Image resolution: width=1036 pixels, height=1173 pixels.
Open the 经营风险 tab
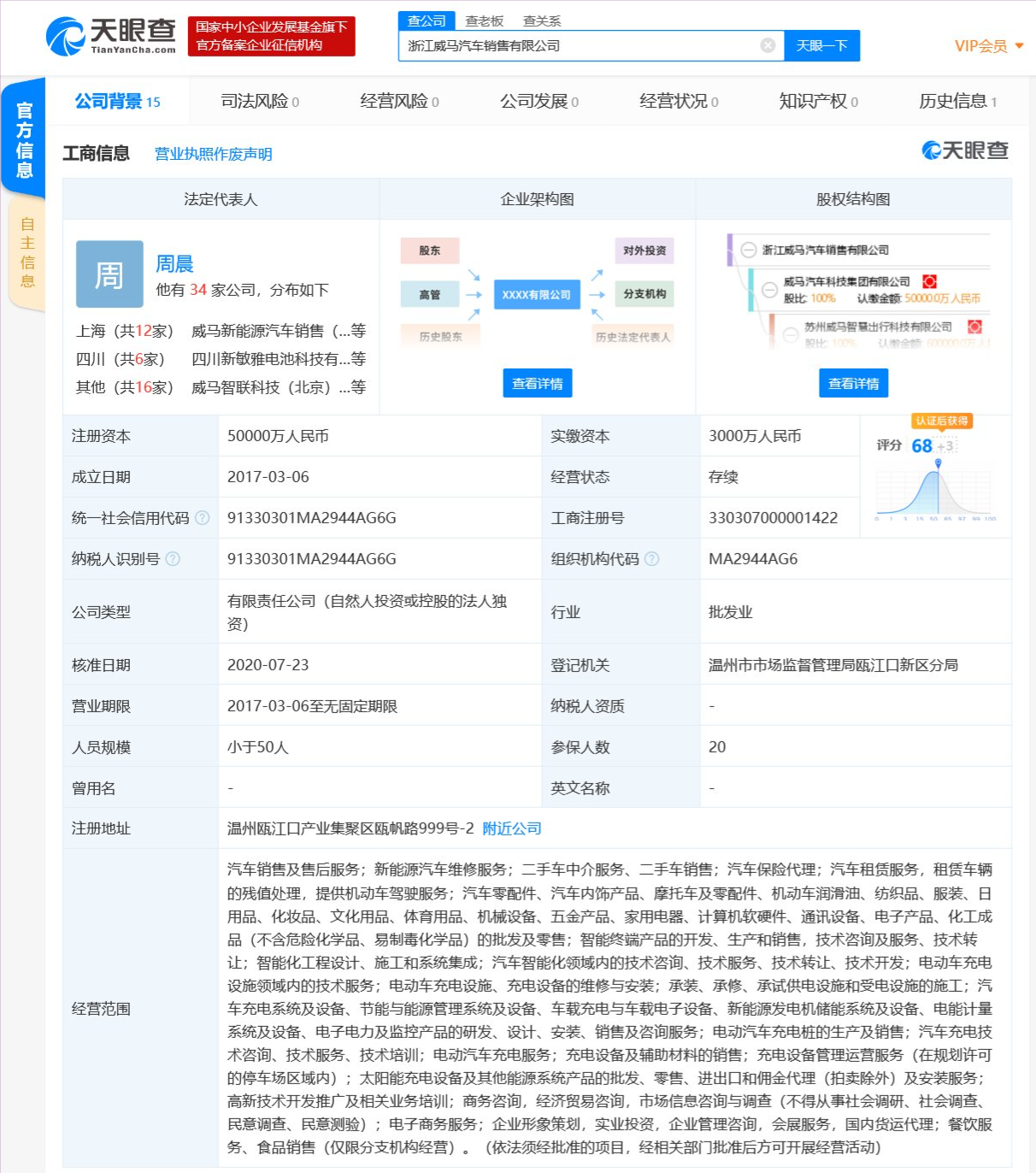tap(399, 102)
